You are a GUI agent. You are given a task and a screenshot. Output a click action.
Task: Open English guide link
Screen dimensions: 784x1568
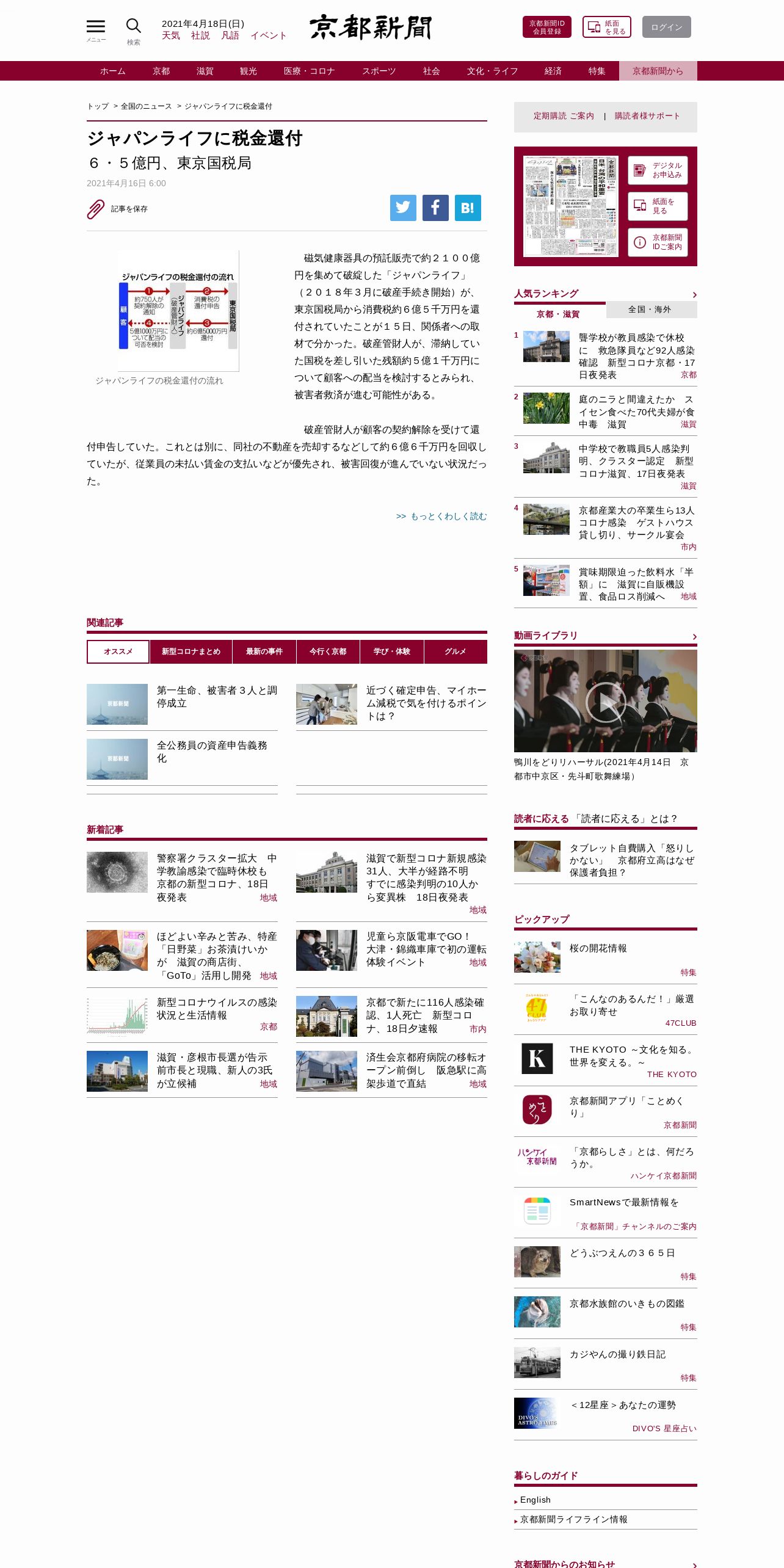pyautogui.click(x=535, y=1500)
